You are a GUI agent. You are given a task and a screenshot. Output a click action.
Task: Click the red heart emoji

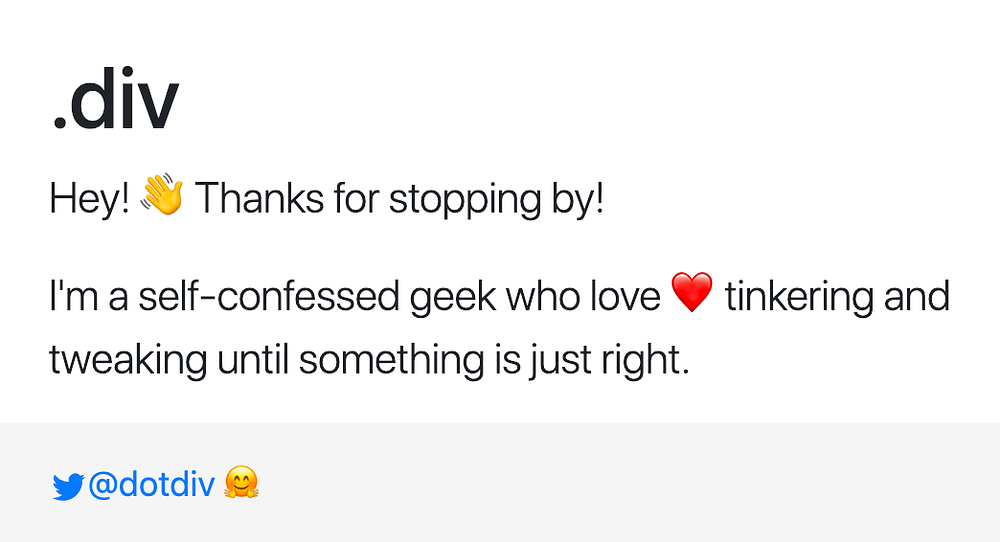pos(692,295)
